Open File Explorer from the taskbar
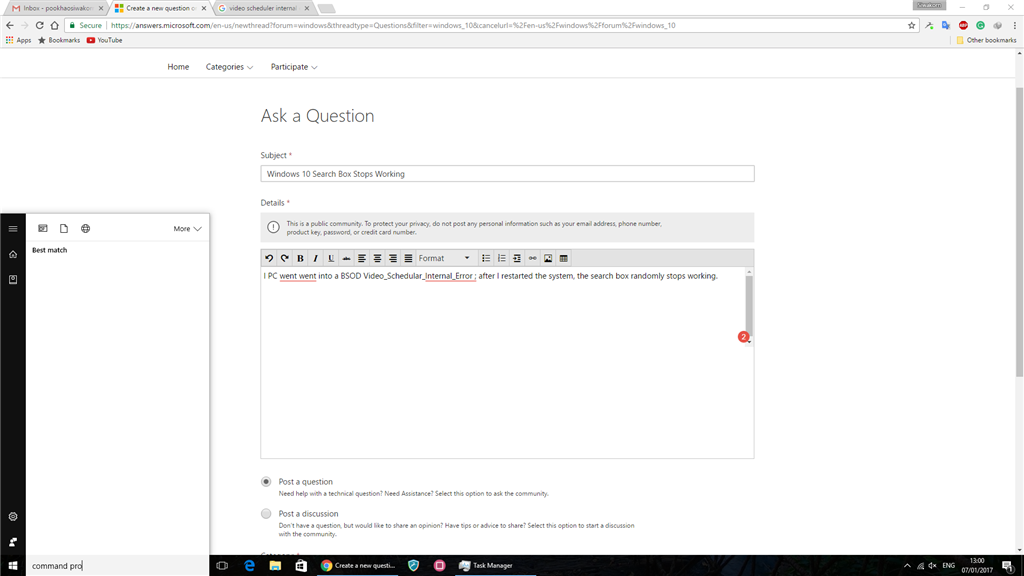The width and height of the screenshot is (1024, 576). [275, 566]
